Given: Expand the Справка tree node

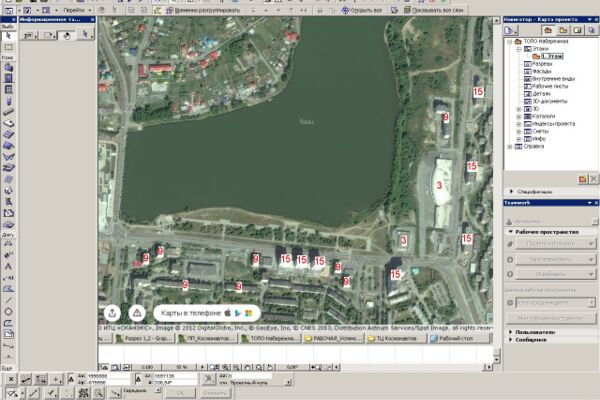Looking at the screenshot, I should click(x=510, y=147).
